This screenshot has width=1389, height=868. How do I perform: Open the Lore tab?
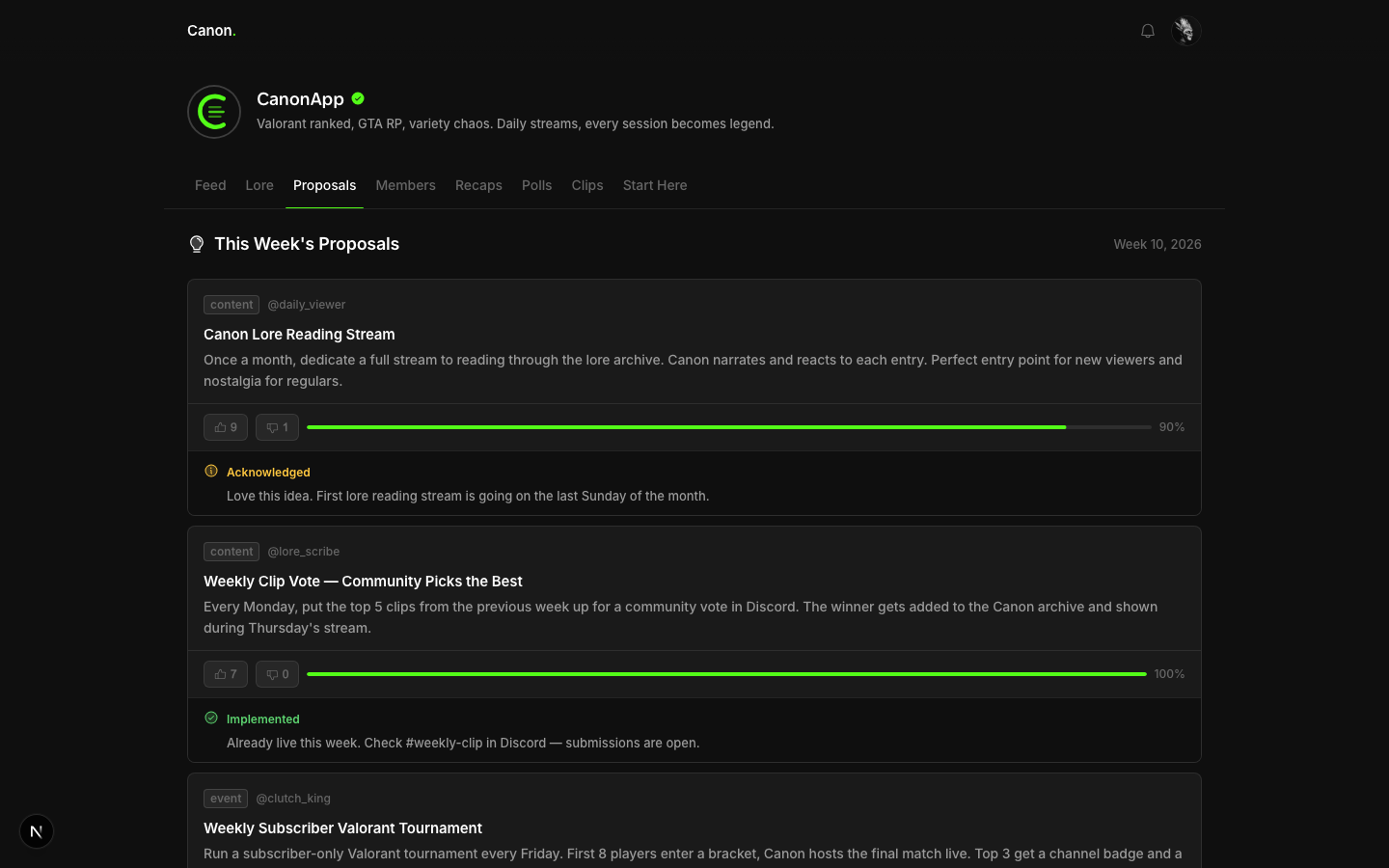(259, 185)
